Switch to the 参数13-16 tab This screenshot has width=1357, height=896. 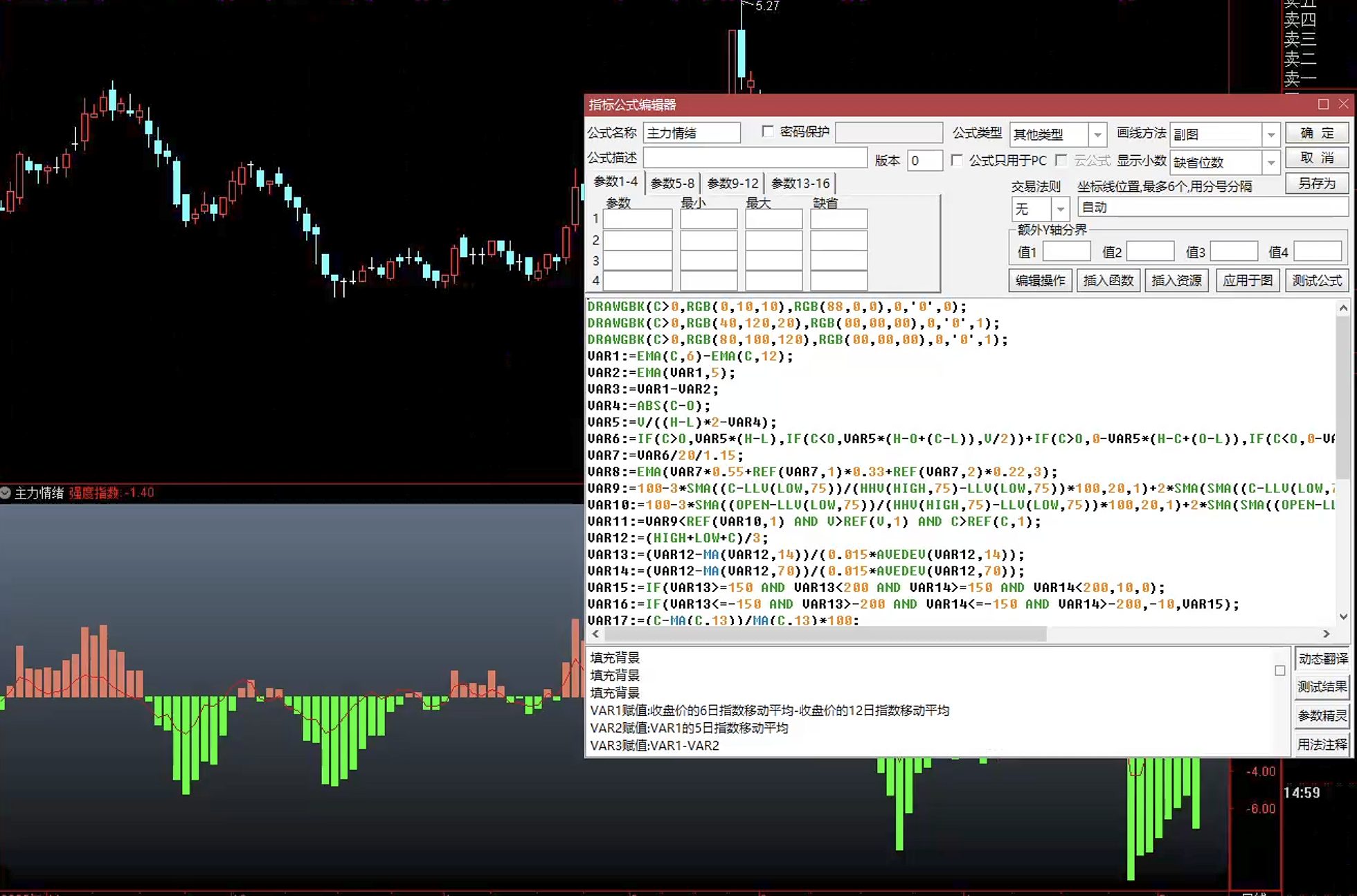click(800, 183)
